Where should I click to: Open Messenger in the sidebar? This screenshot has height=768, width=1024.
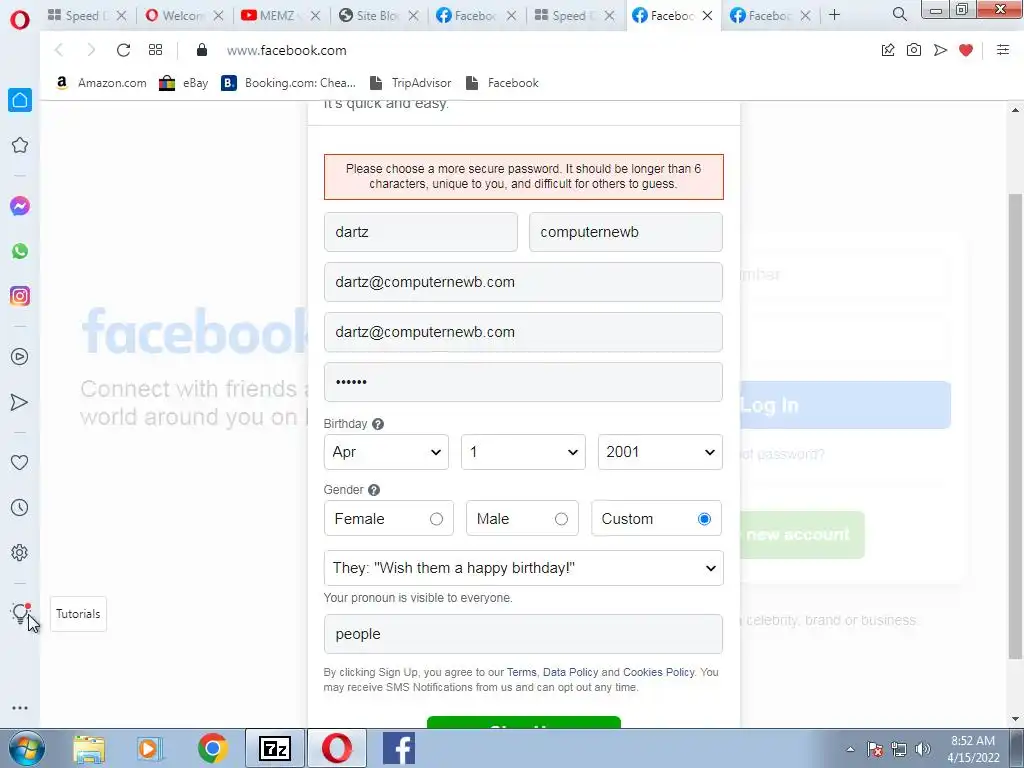20,206
